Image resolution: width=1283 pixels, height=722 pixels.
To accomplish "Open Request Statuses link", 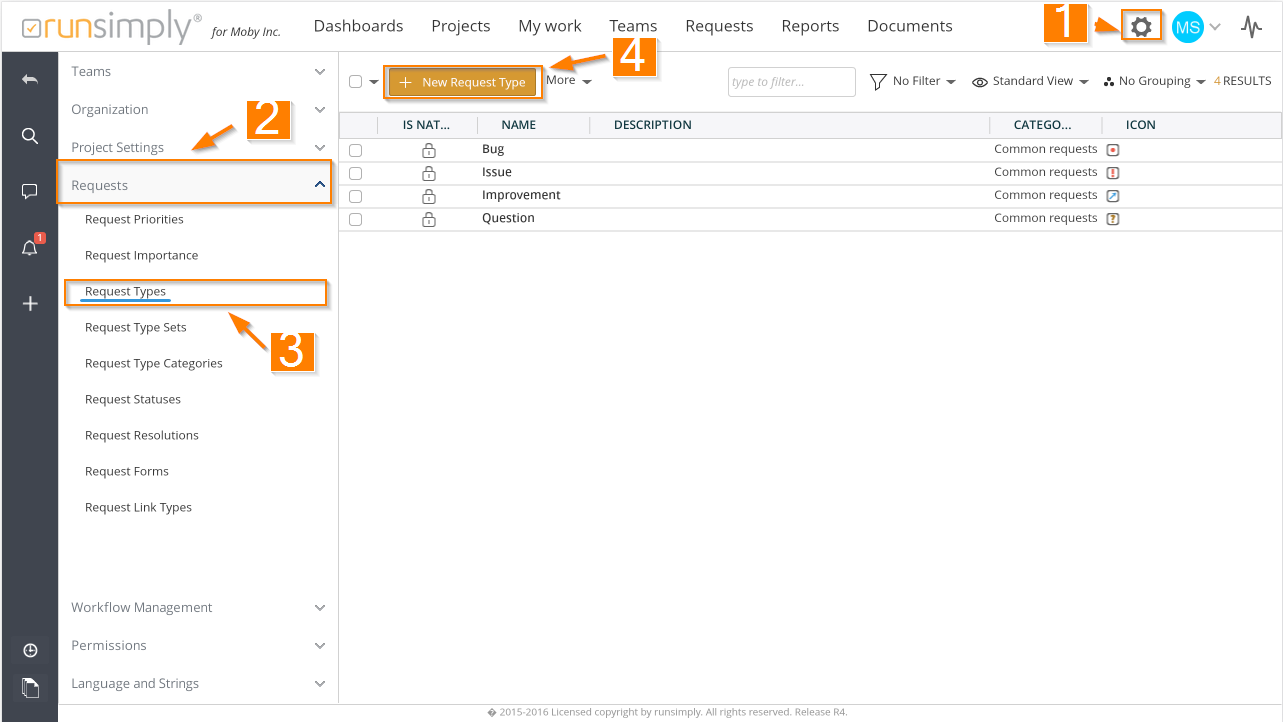I will click(133, 399).
